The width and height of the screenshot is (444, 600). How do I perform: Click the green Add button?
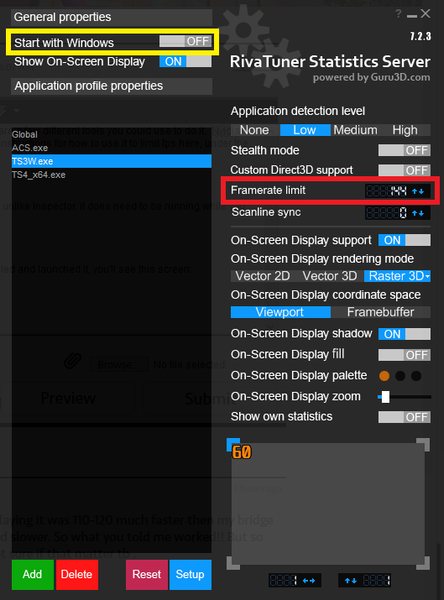33,574
